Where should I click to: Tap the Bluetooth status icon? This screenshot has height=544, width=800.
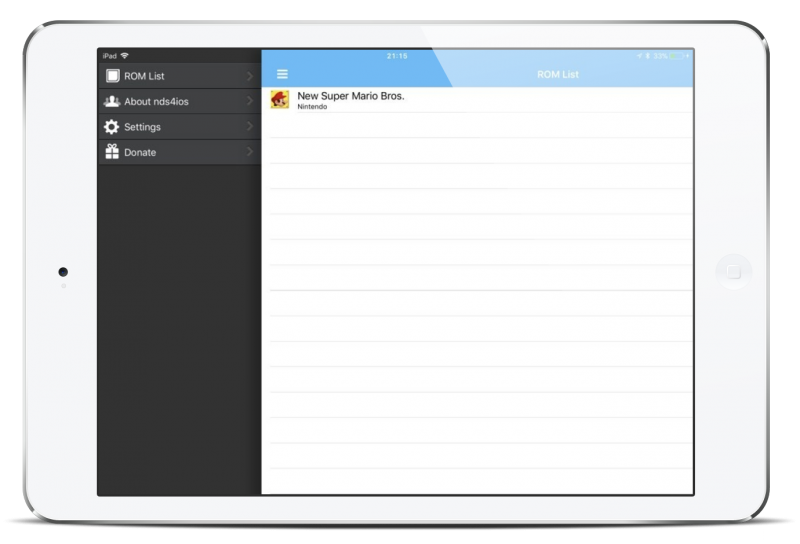click(x=647, y=56)
